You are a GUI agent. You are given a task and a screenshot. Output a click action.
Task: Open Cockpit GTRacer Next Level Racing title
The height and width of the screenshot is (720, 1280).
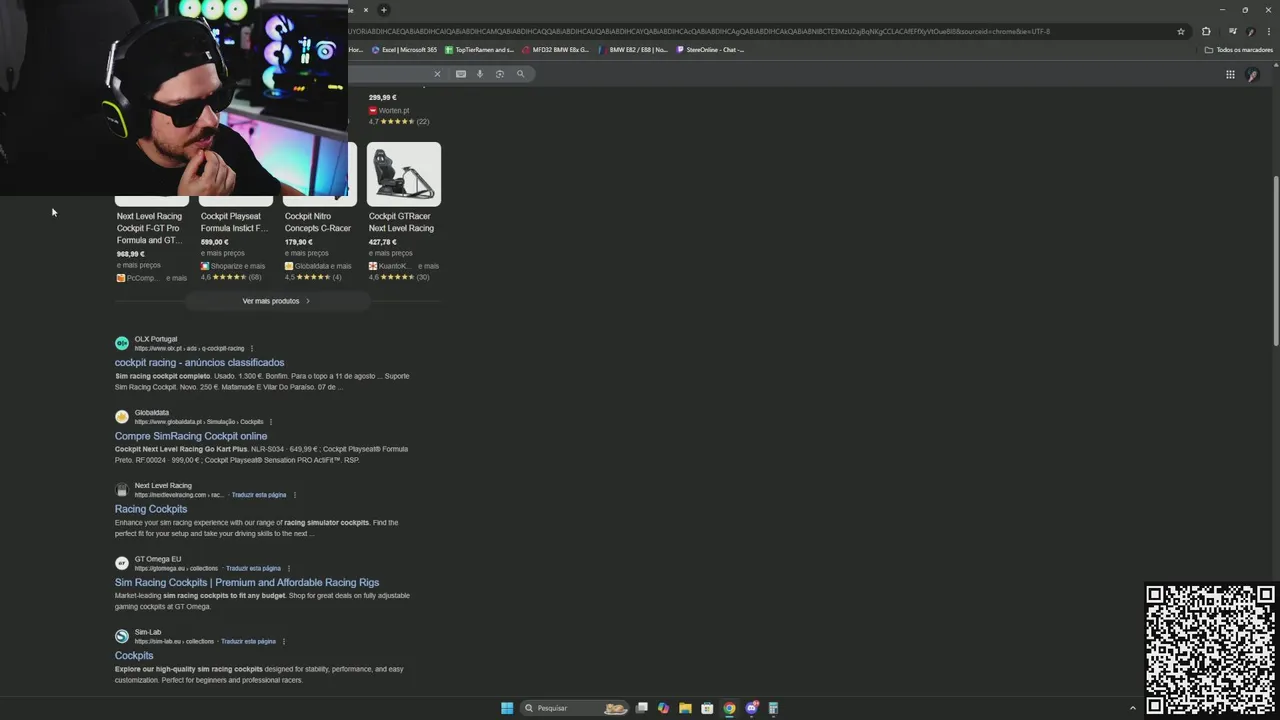point(401,222)
